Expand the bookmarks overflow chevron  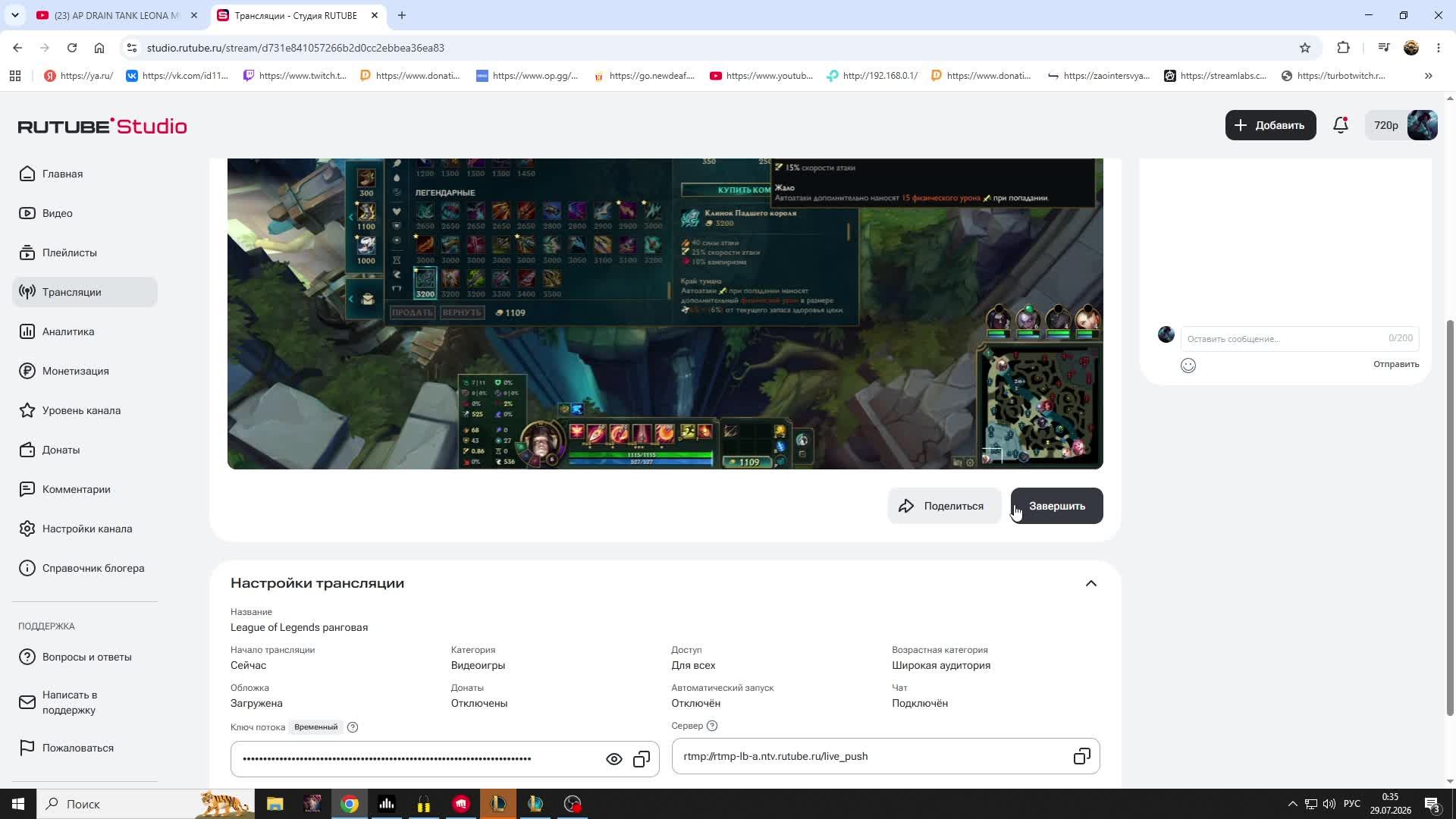tap(1429, 76)
